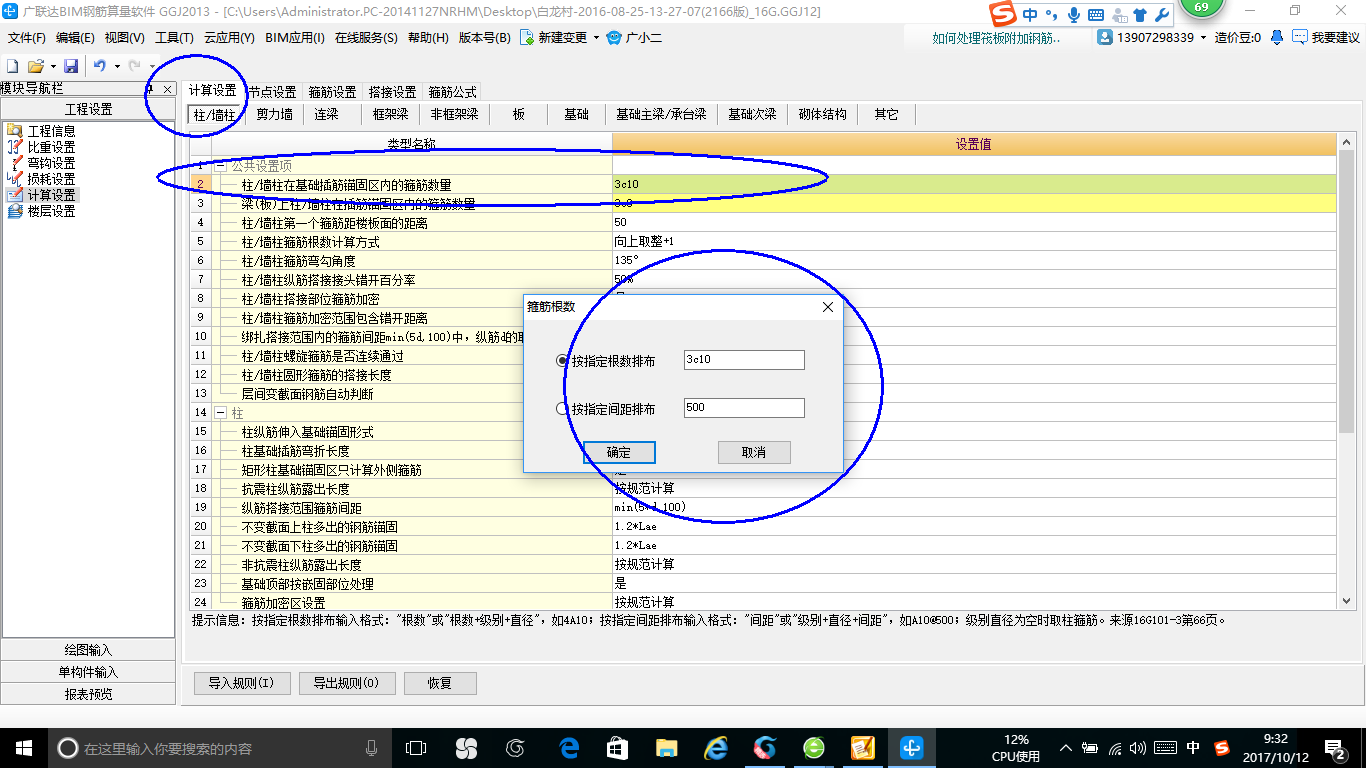The height and width of the screenshot is (768, 1366).
Task: Click the Sogou IME logo icon
Action: [1003, 14]
